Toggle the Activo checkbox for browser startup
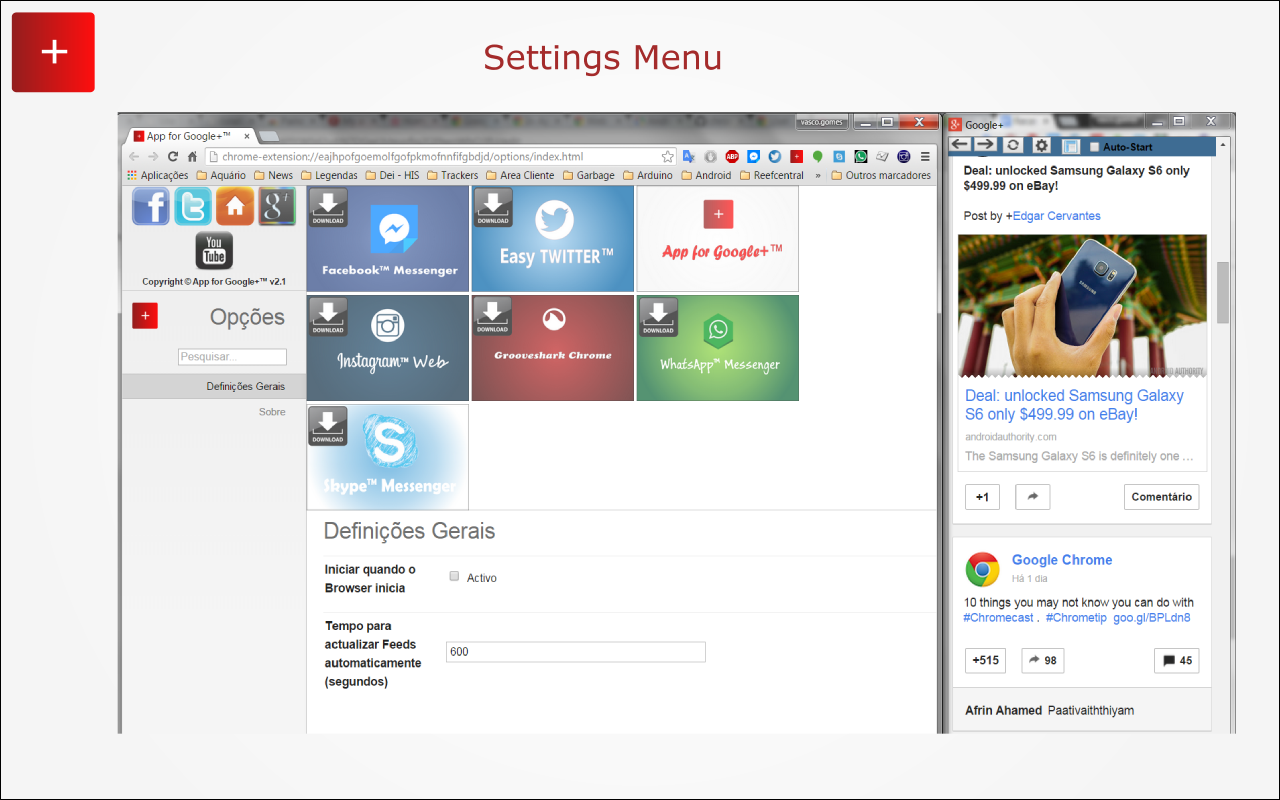The width and height of the screenshot is (1280, 800). [x=454, y=576]
